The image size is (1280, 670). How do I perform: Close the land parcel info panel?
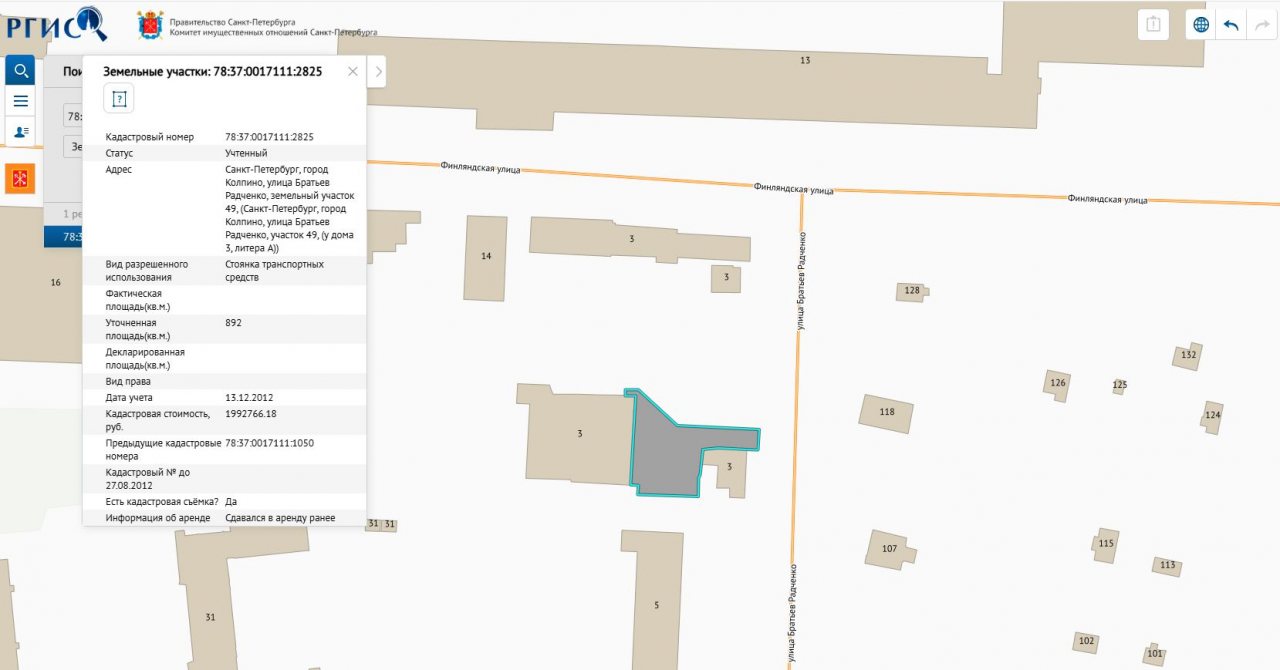(352, 72)
